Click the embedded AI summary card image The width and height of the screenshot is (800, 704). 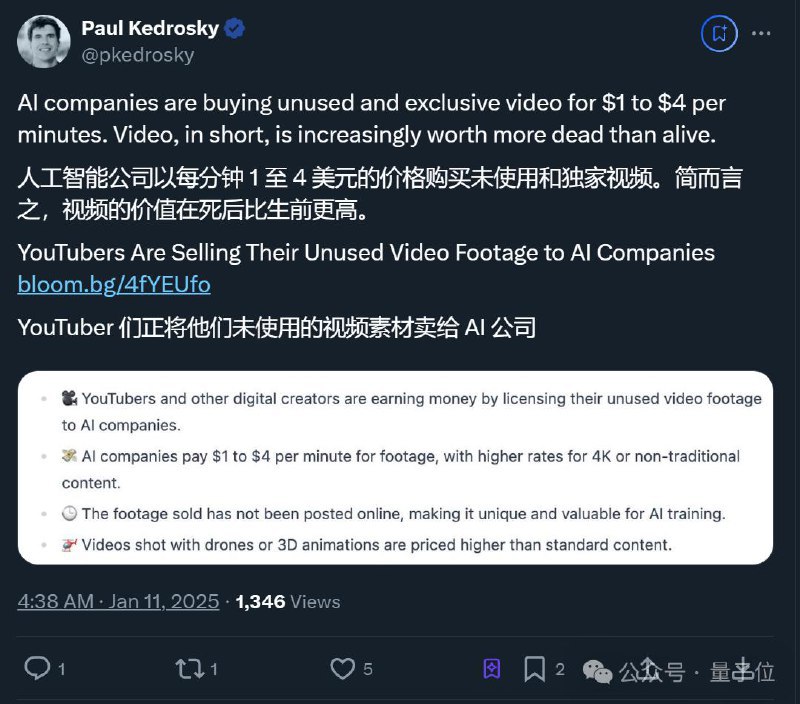click(x=400, y=472)
